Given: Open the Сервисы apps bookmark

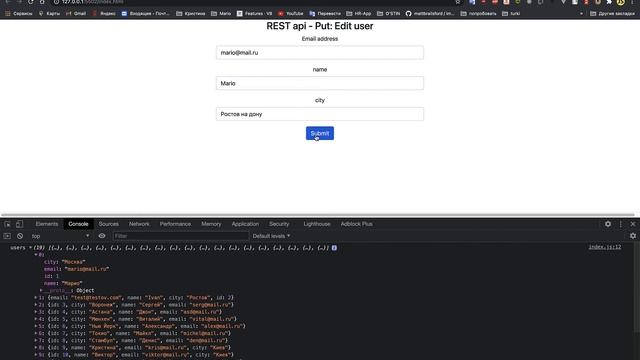Looking at the screenshot, I should point(18,13).
